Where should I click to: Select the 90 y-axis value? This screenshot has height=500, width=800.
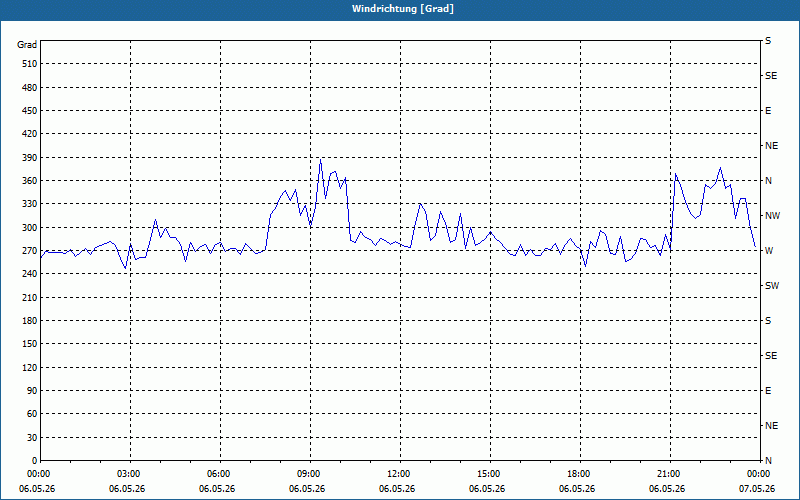pos(32,391)
